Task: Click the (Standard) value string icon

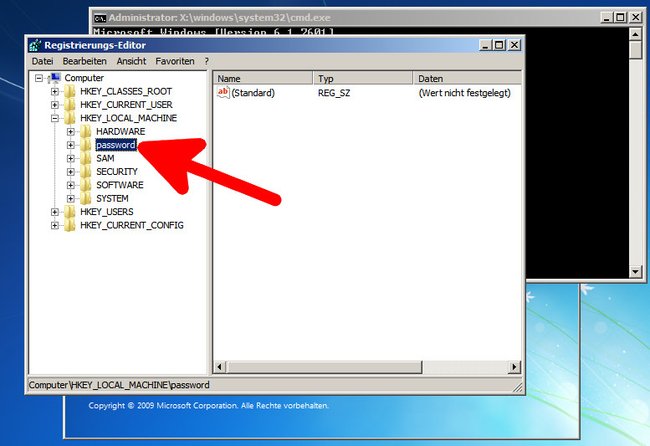Action: 223,92
